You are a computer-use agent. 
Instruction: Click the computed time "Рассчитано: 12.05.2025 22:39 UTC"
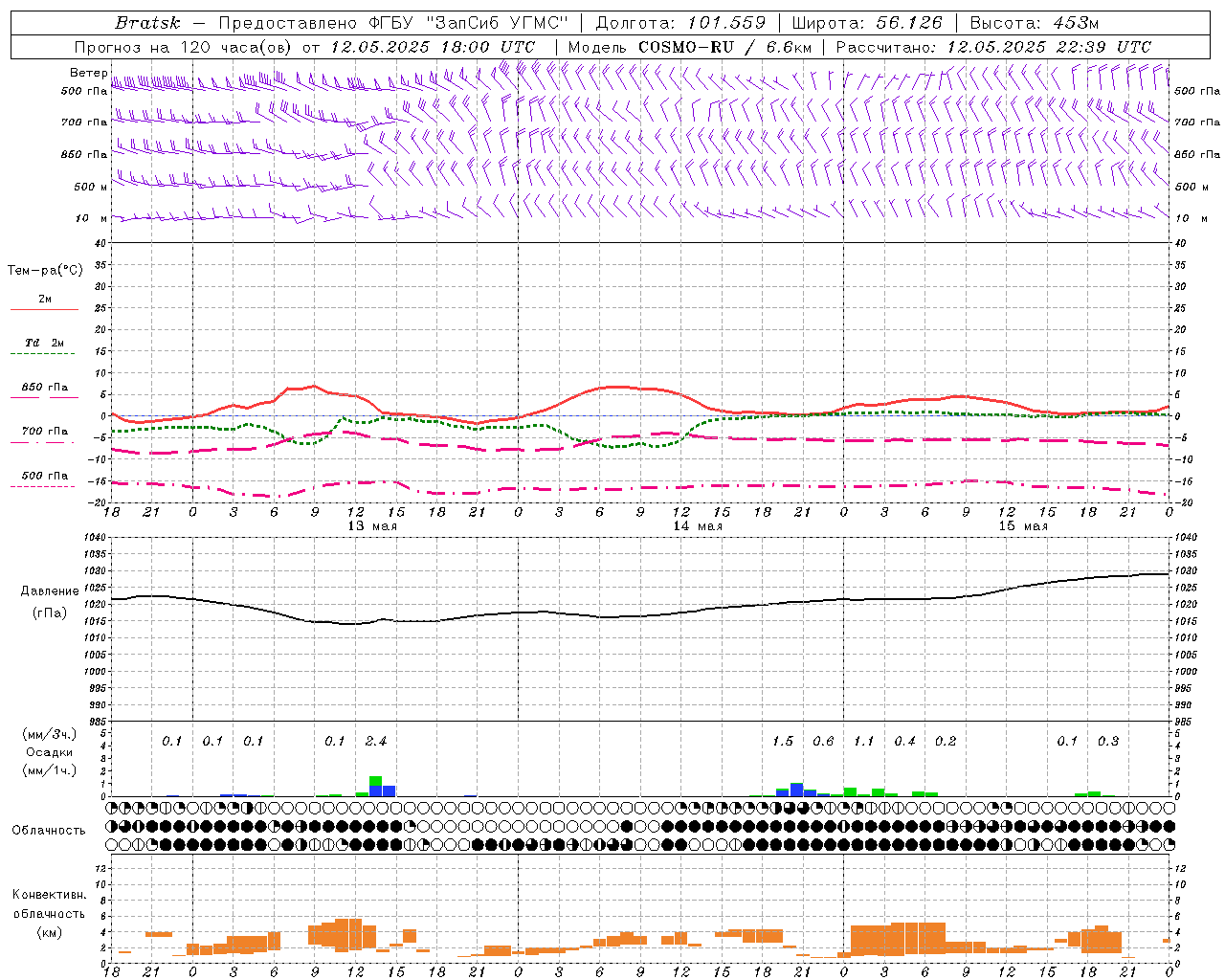[993, 47]
